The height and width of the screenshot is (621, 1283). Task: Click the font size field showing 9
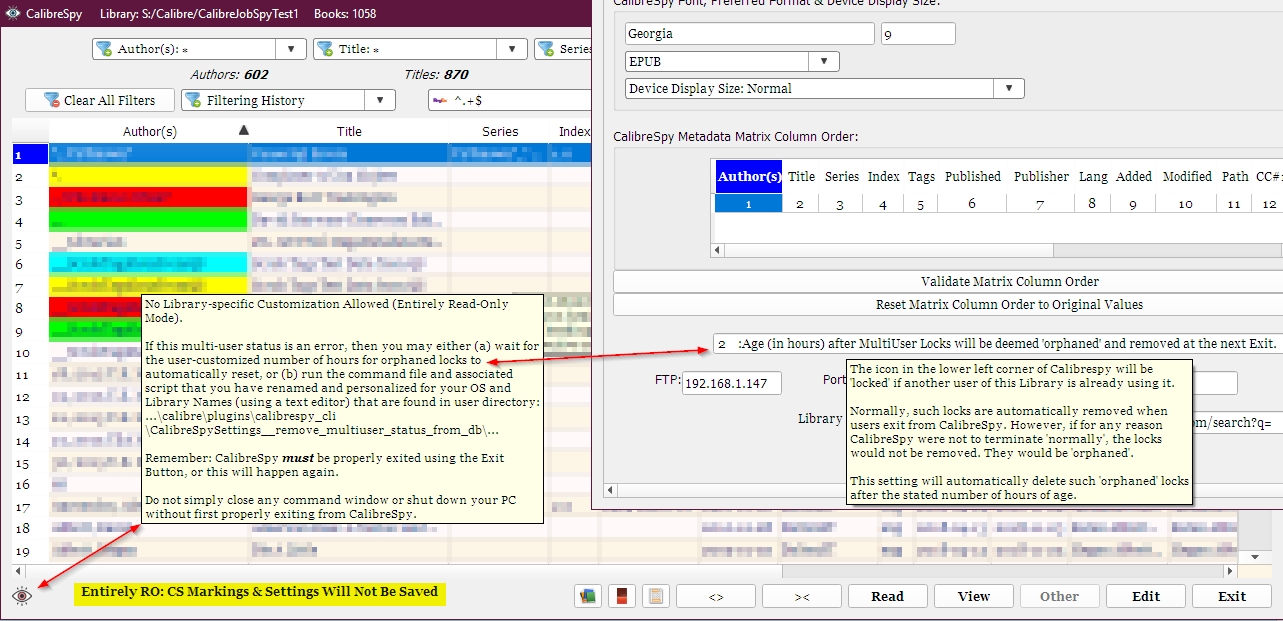tap(918, 34)
